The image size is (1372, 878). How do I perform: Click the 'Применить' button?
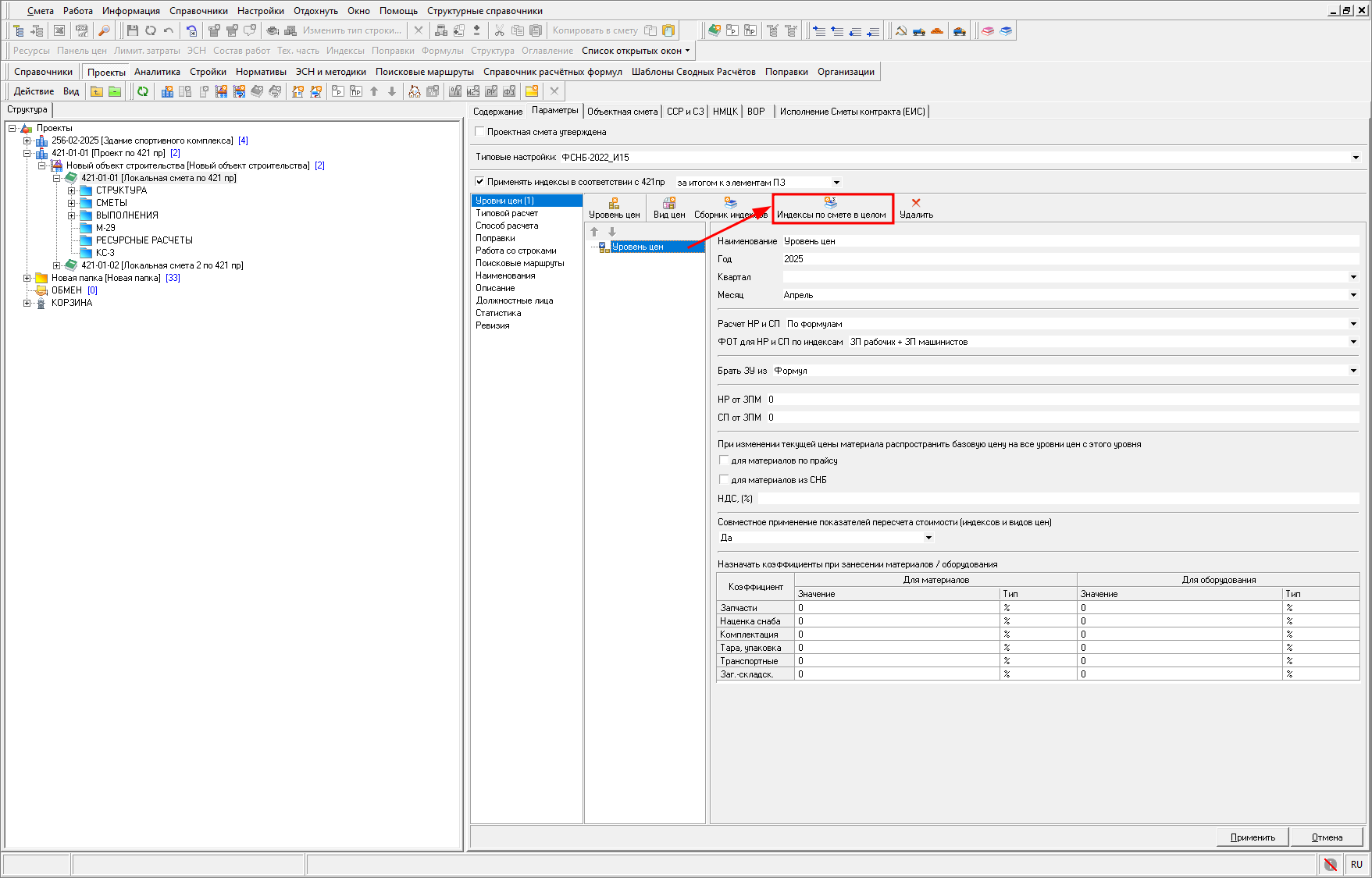(x=1253, y=837)
